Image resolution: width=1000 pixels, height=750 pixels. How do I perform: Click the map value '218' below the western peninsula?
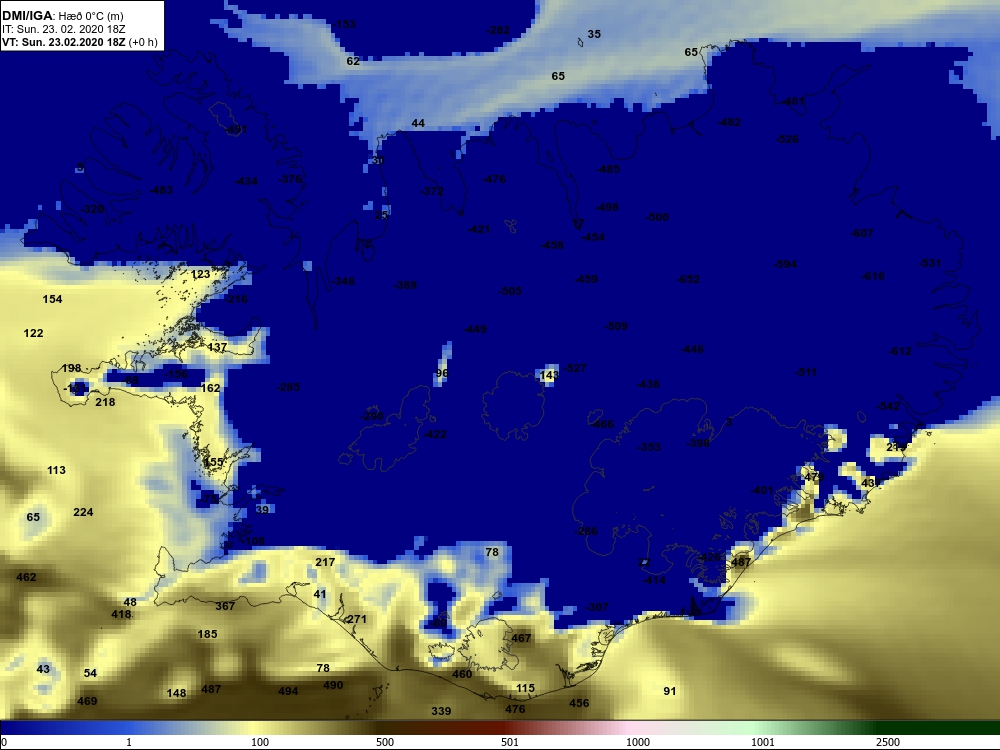click(105, 402)
